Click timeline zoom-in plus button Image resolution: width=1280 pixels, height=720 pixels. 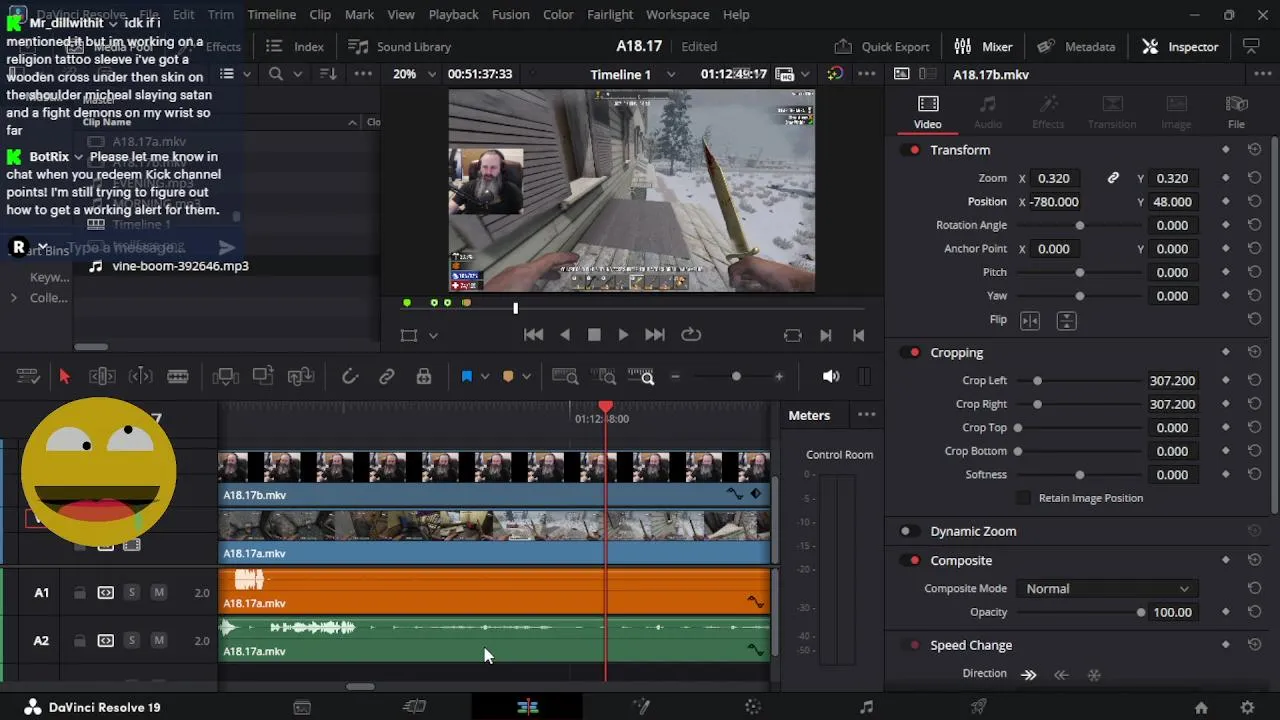pyautogui.click(x=779, y=377)
